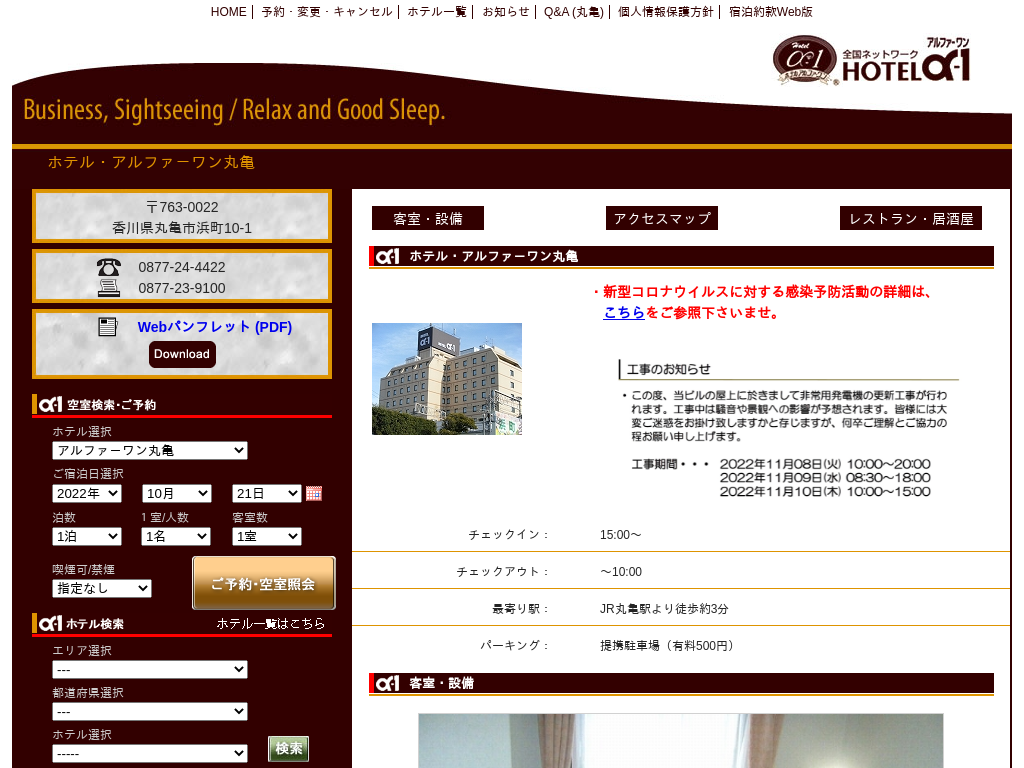Open the calendar date picker icon
The height and width of the screenshot is (768, 1024).
(x=313, y=494)
